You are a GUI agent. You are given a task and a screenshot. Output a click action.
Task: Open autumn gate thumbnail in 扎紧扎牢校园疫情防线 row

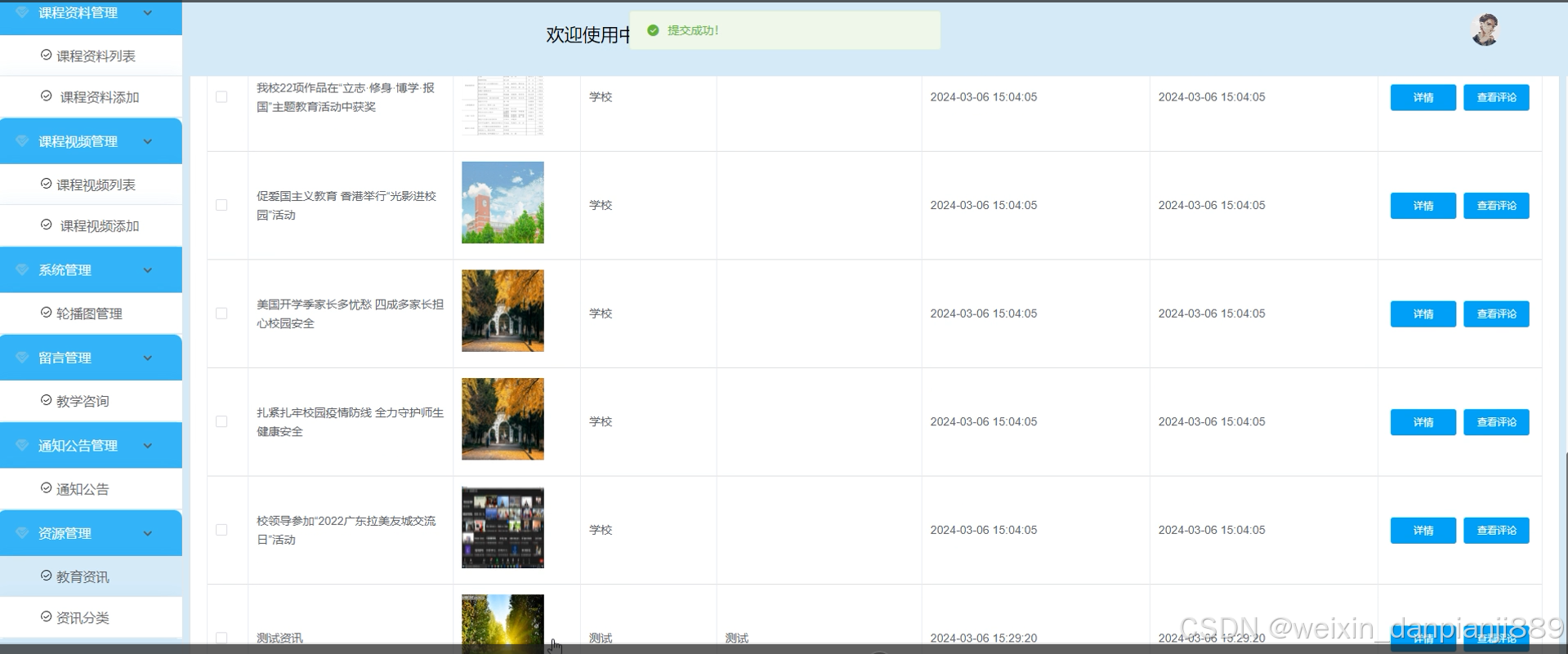pos(503,419)
